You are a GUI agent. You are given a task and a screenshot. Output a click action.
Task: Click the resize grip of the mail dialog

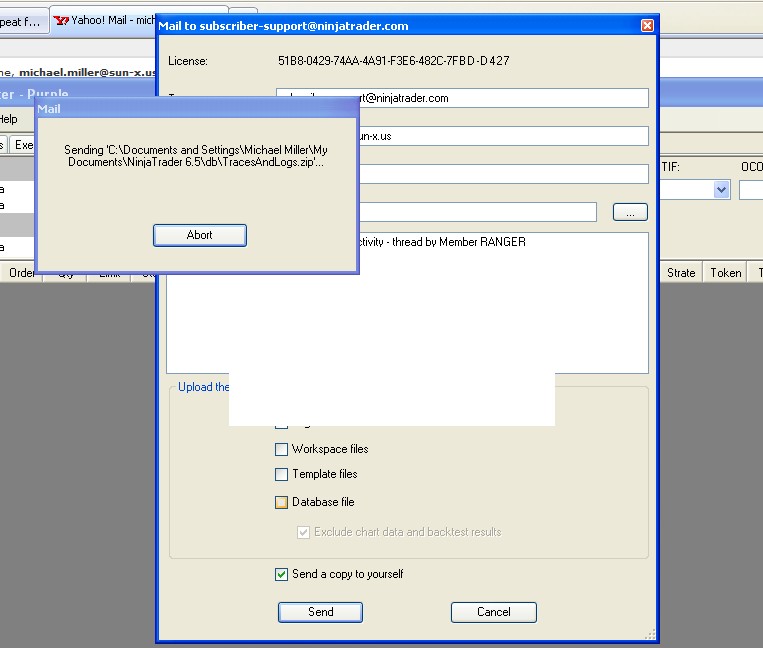tap(650, 634)
